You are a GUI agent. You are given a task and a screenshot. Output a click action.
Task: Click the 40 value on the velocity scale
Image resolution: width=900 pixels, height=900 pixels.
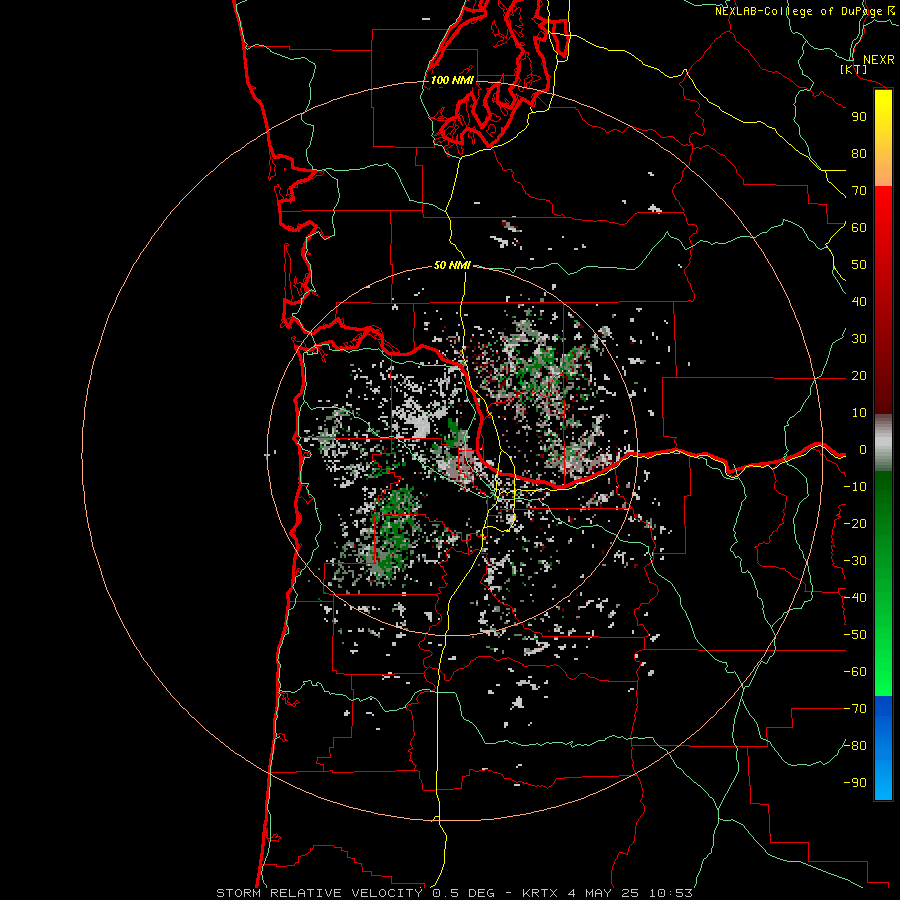(859, 302)
